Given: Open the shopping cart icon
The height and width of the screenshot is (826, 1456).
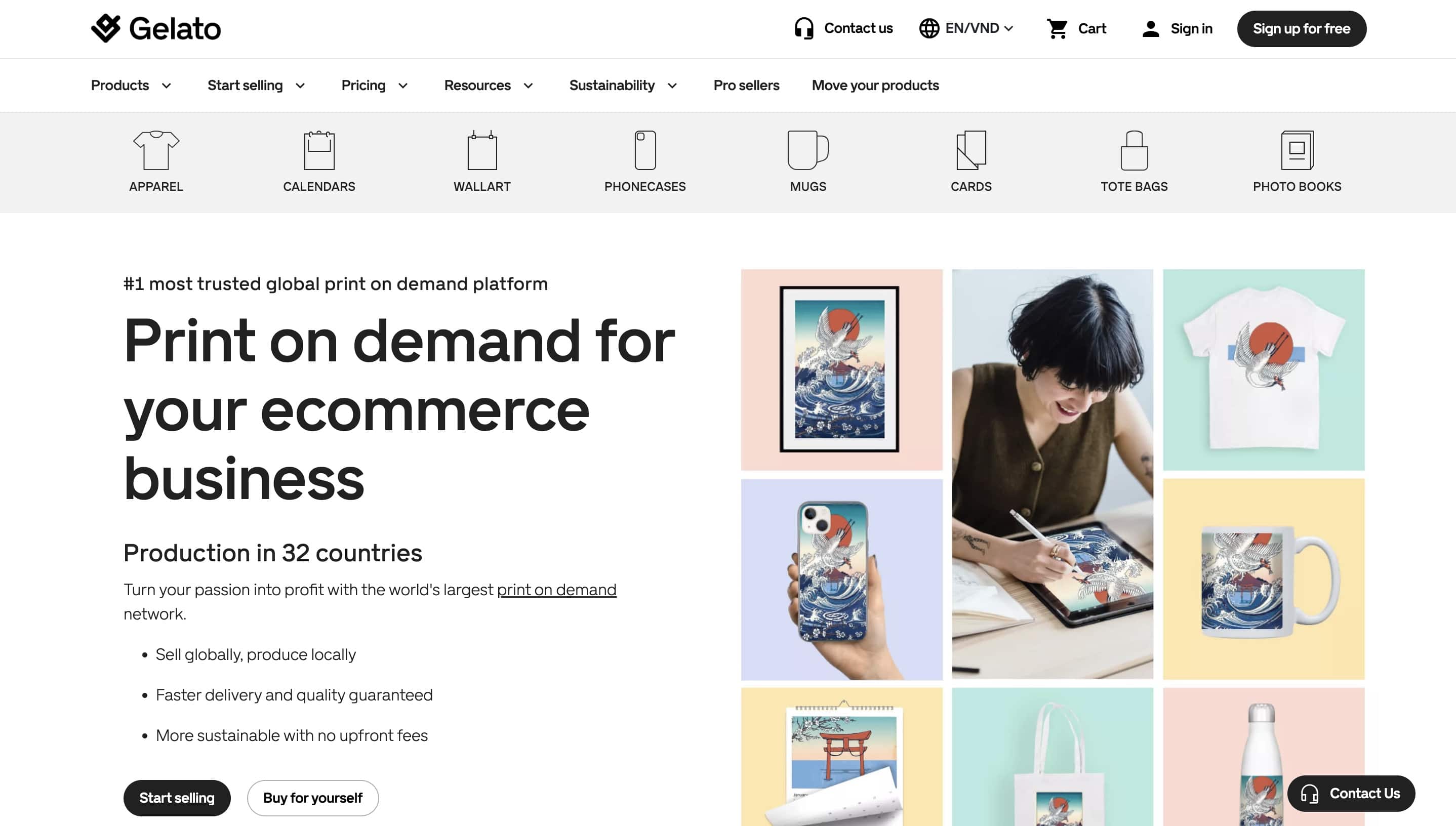Looking at the screenshot, I should pyautogui.click(x=1057, y=28).
